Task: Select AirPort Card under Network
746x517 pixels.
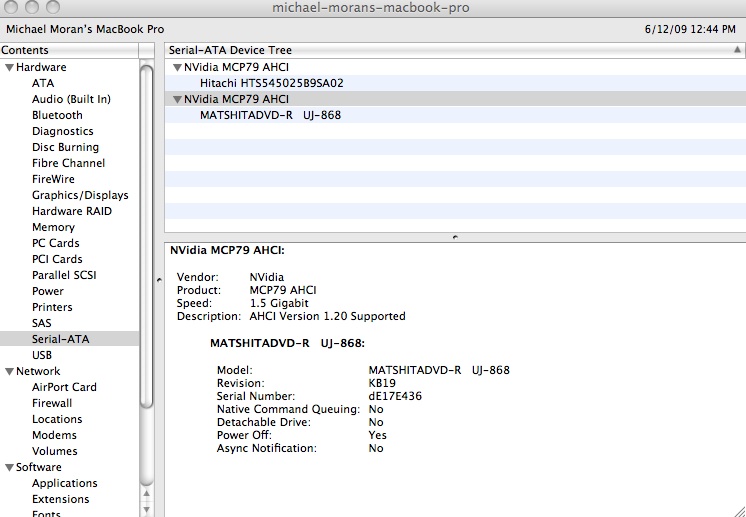Action: [64, 387]
